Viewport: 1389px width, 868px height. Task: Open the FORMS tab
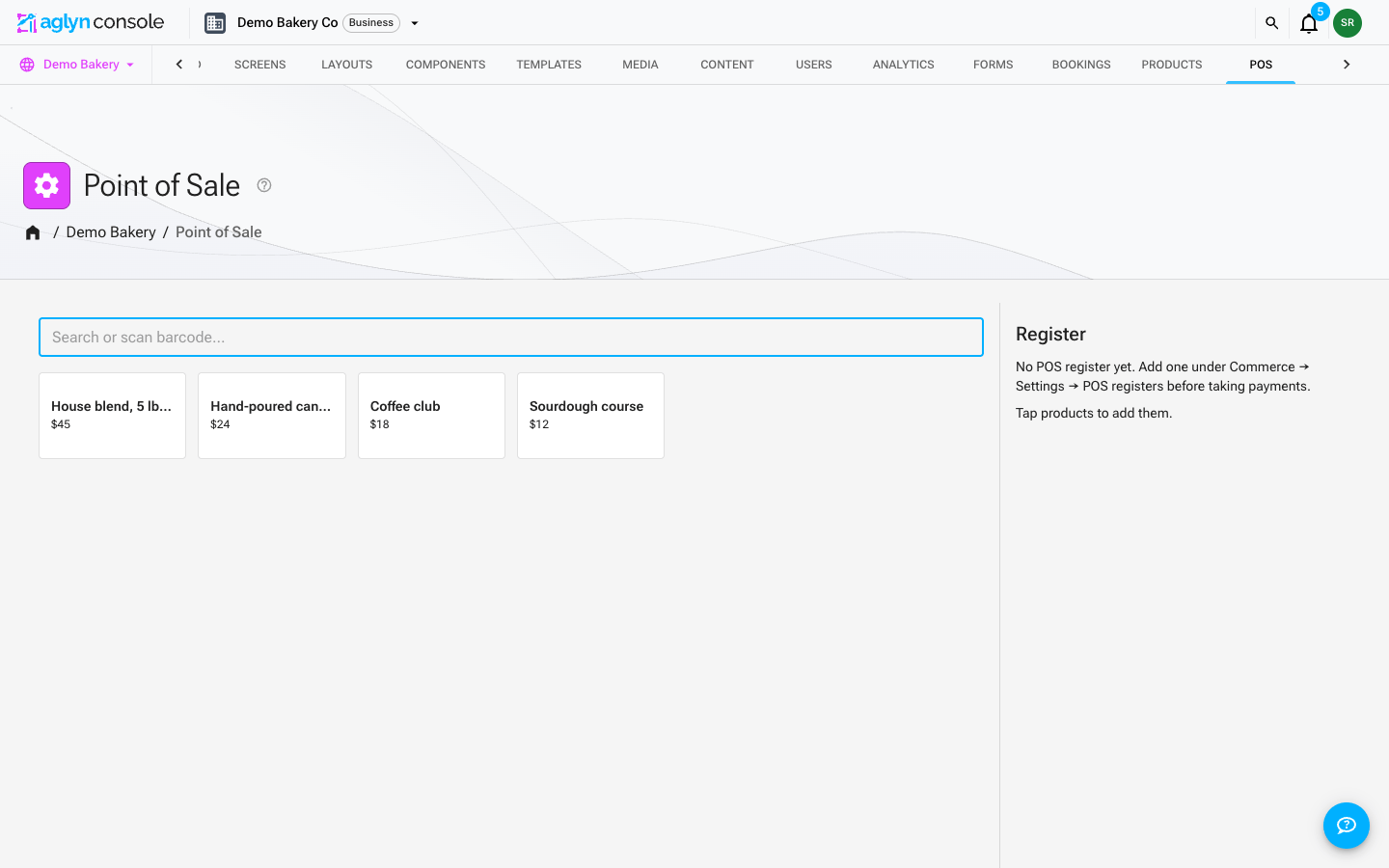point(994,65)
